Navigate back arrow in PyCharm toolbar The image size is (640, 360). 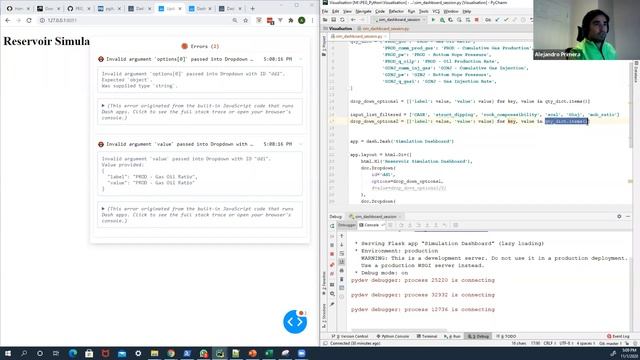point(353,20)
